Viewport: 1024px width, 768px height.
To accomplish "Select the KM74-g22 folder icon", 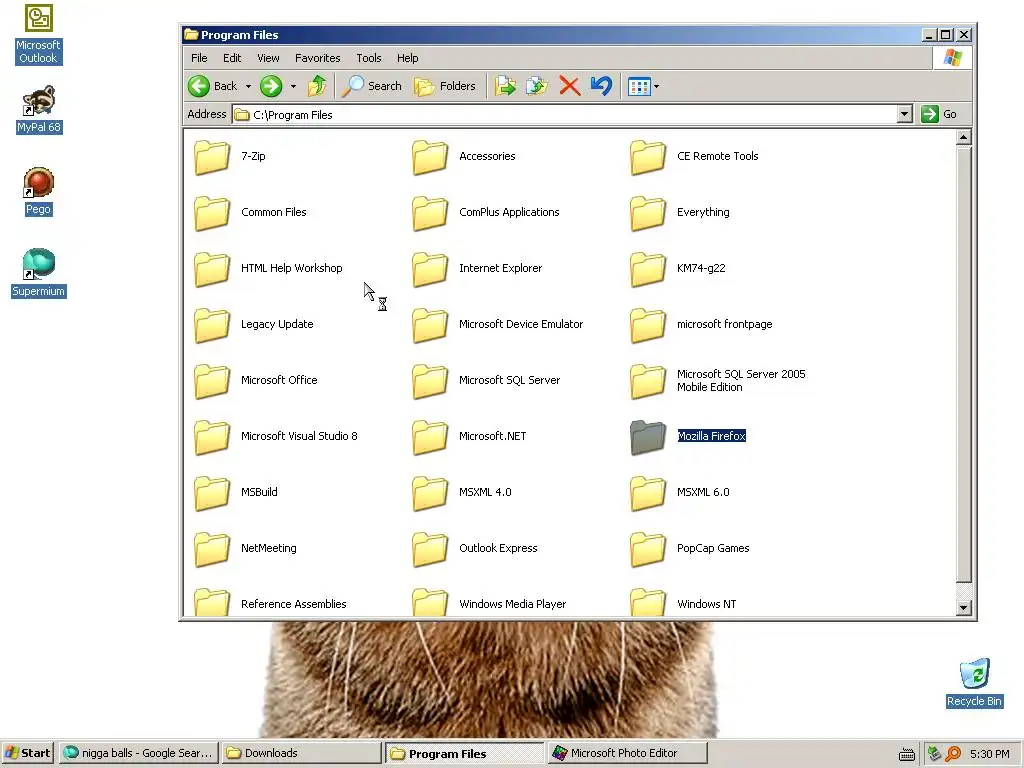I will 648,269.
